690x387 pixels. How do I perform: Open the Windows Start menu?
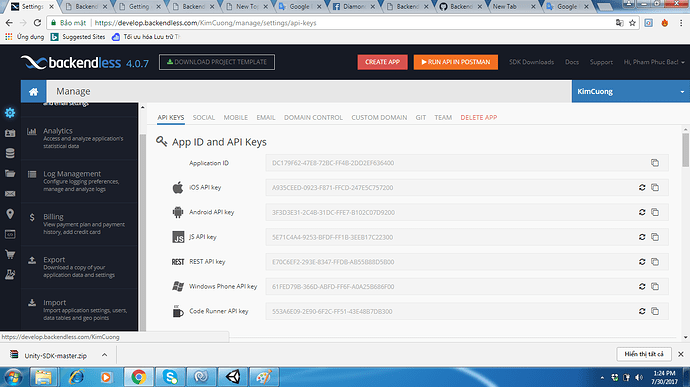[13, 377]
